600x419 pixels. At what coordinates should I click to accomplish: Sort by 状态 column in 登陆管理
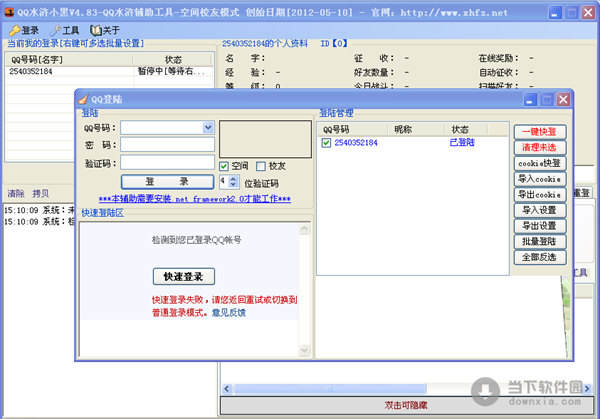pyautogui.click(x=466, y=130)
